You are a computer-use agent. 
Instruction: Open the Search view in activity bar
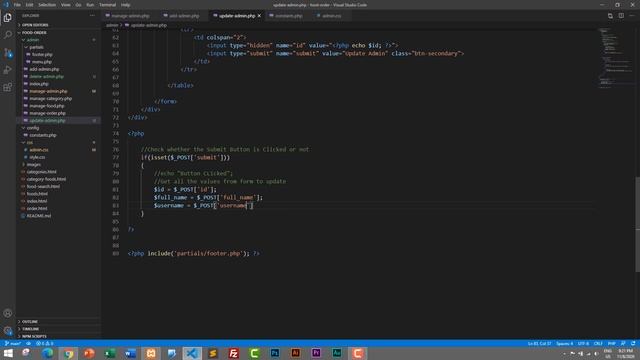8,35
